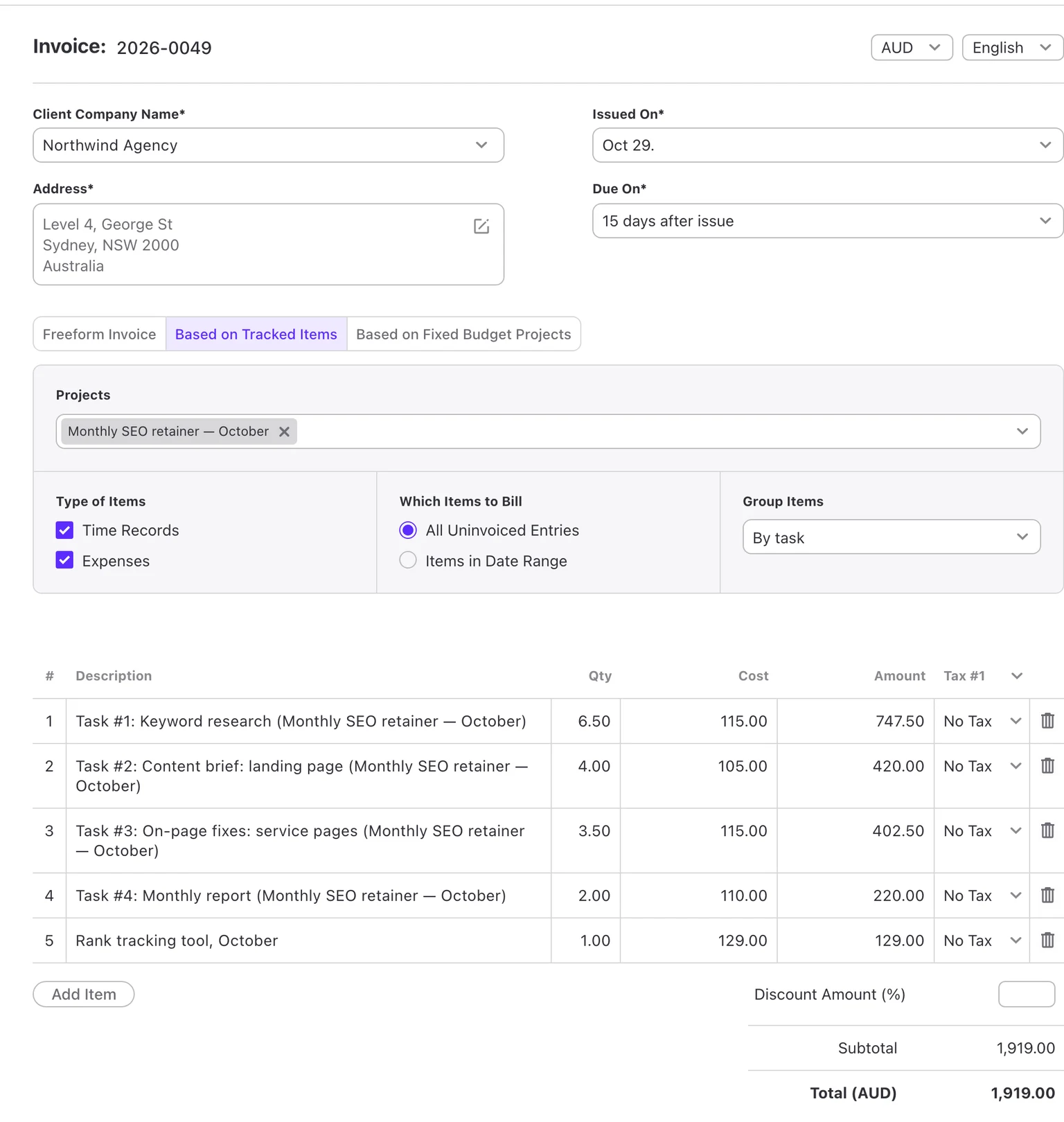
Task: Delete the Keyword research line item
Action: tap(1047, 721)
